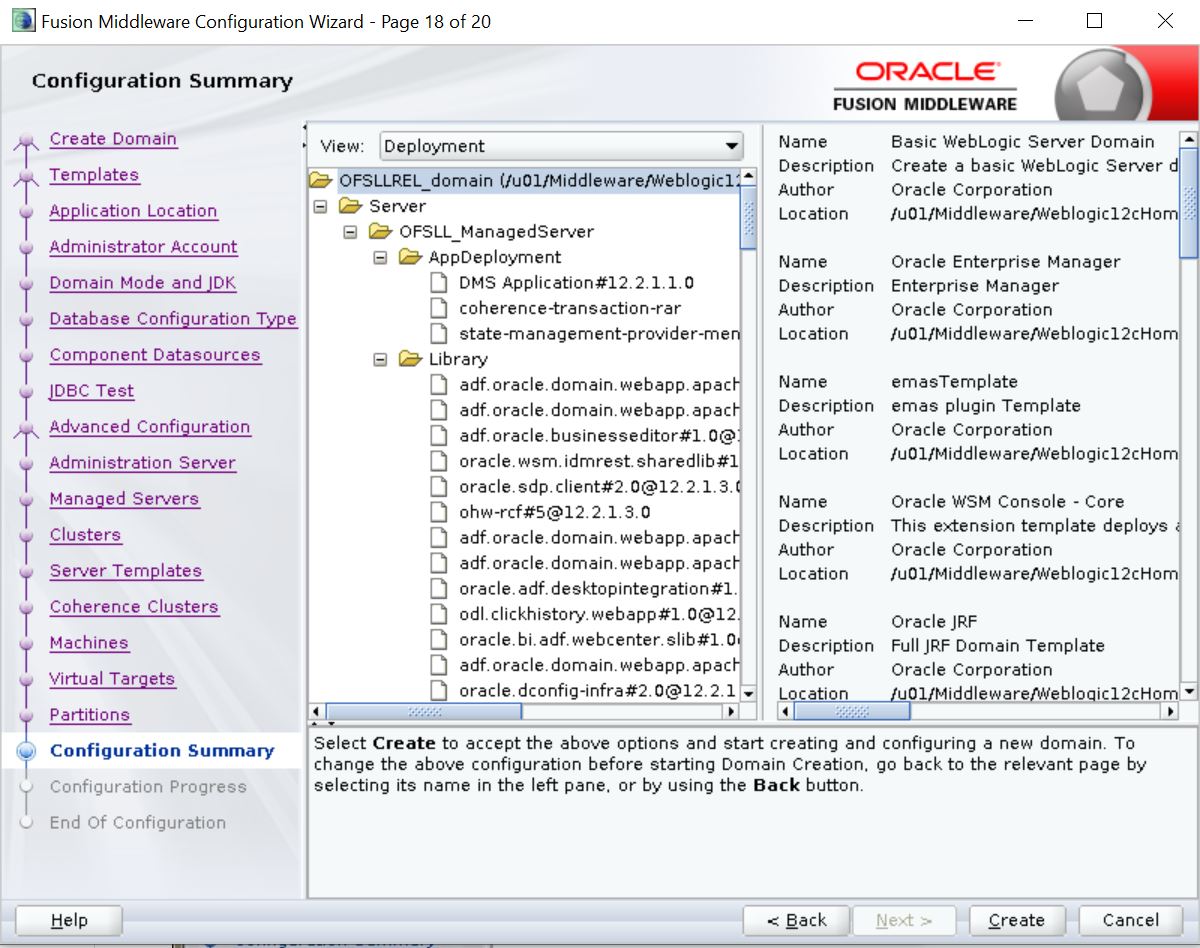Go to Templates step
The width and height of the screenshot is (1200, 948).
pos(94,175)
